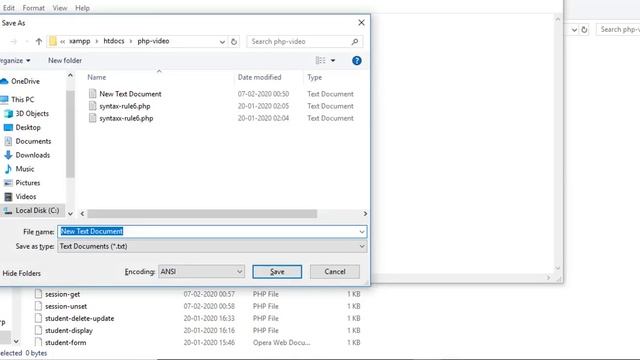This screenshot has height=360, width=640.
Task: Click the Cancel button
Action: [x=335, y=272]
